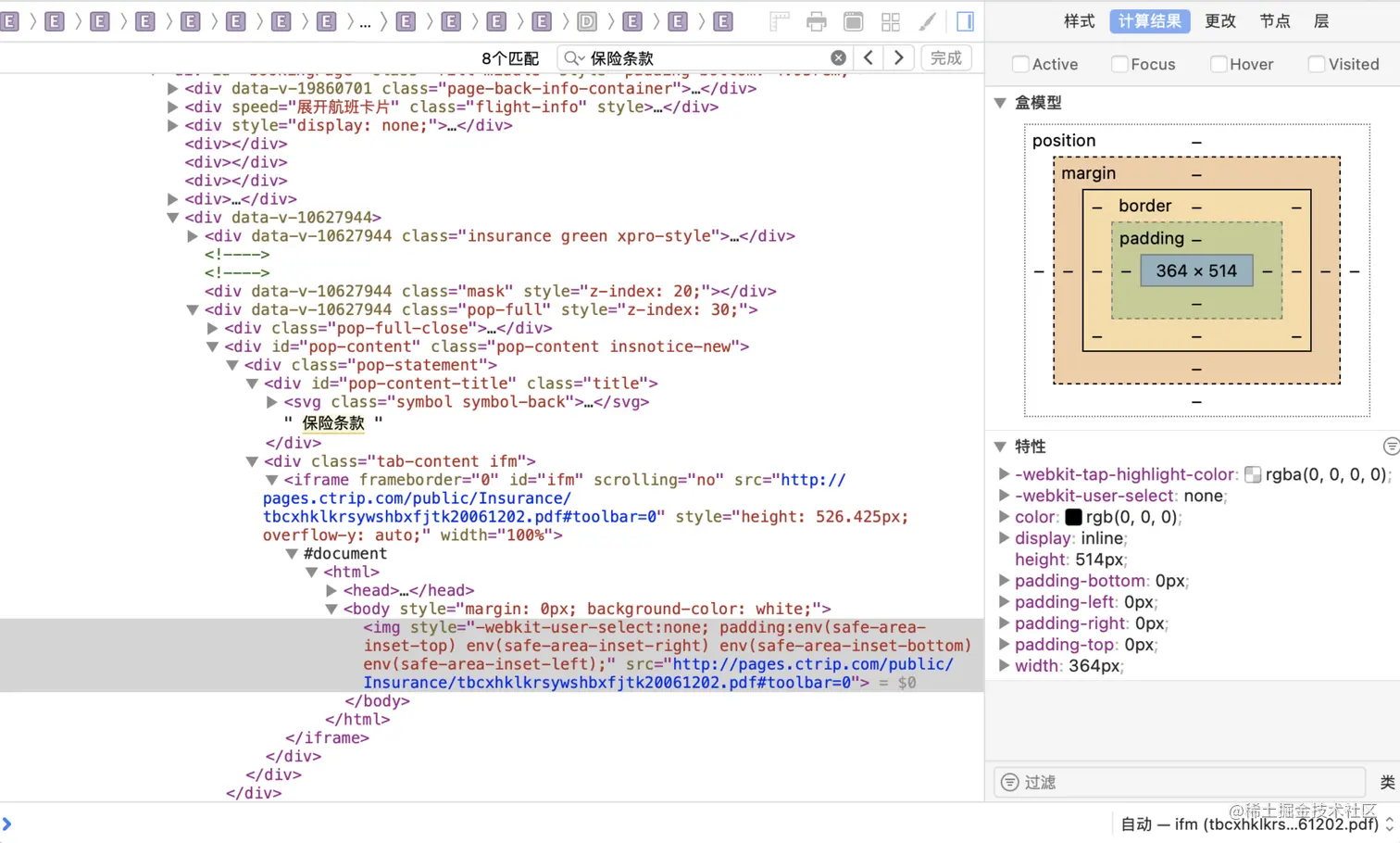Enable the Focus pseudo-class checkbox
1400x843 pixels.
tap(1119, 64)
